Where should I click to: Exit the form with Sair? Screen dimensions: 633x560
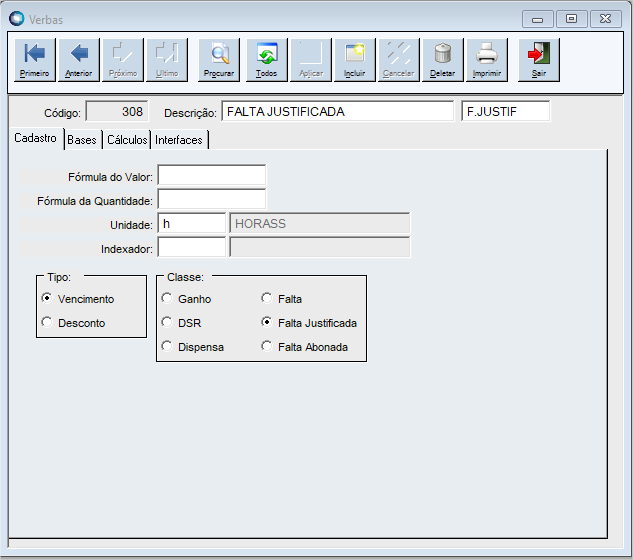[x=539, y=60]
